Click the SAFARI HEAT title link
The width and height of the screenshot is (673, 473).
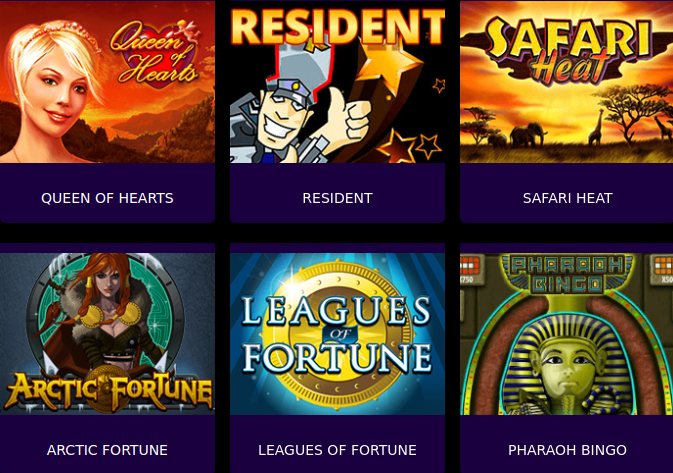click(567, 198)
